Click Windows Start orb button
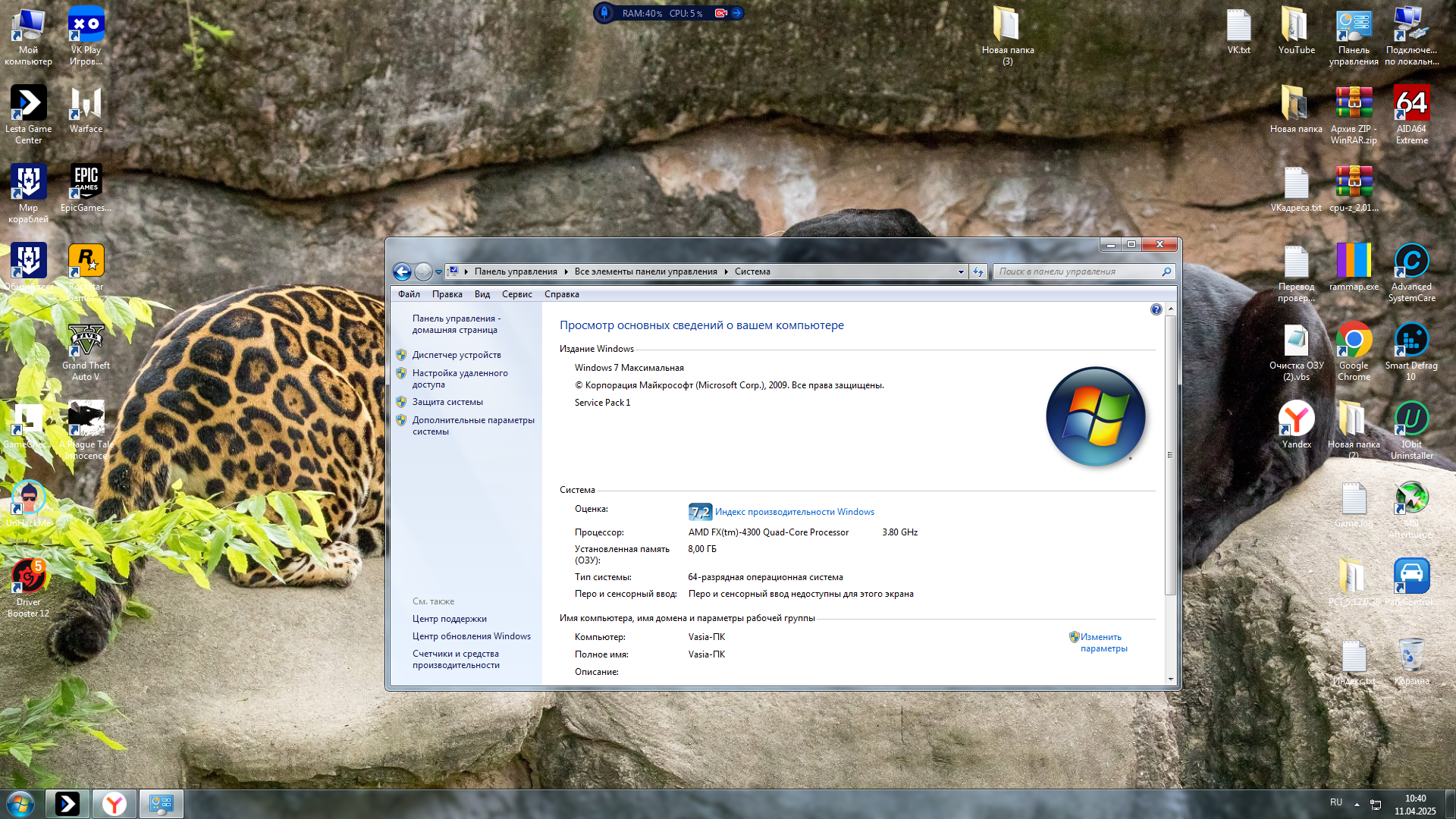Image resolution: width=1456 pixels, height=819 pixels. (20, 804)
